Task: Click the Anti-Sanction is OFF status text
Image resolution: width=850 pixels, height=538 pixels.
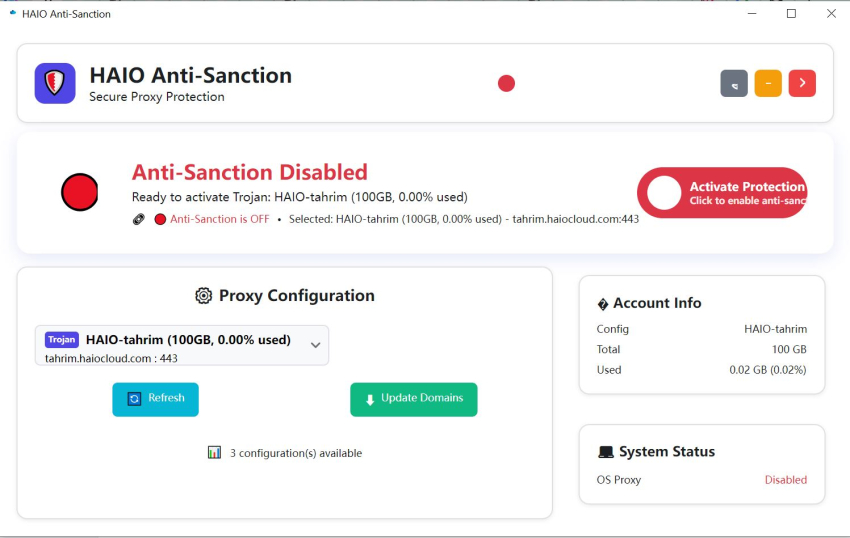Action: pyautogui.click(x=219, y=219)
